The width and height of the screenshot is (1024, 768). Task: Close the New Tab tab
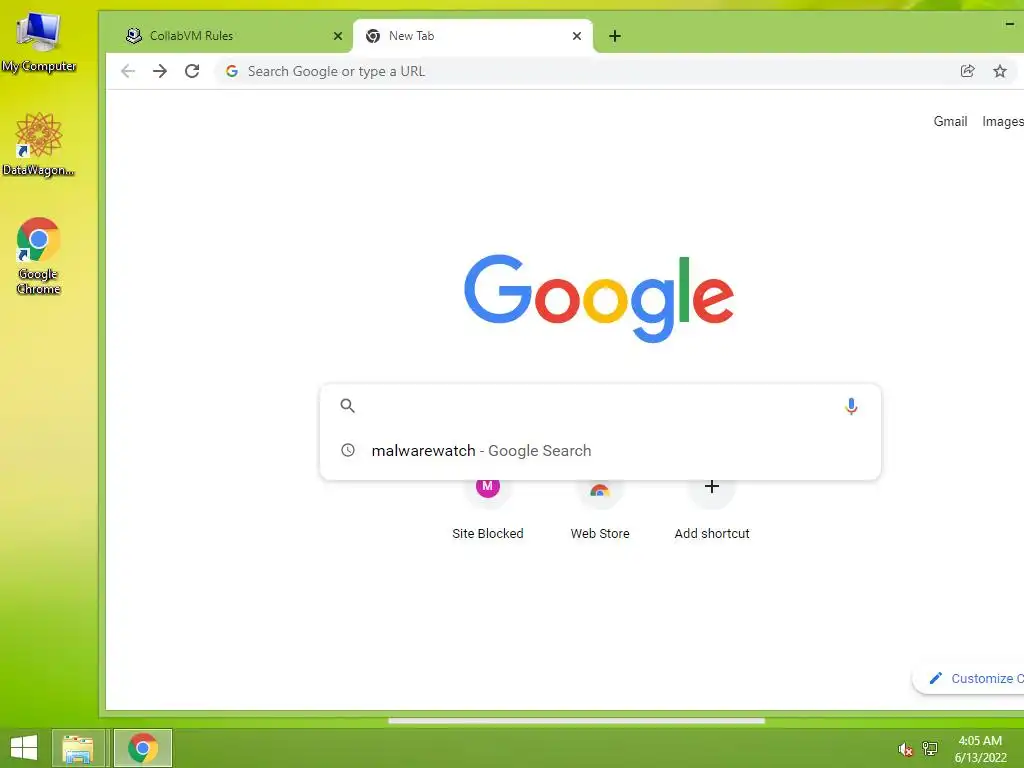[x=577, y=36]
